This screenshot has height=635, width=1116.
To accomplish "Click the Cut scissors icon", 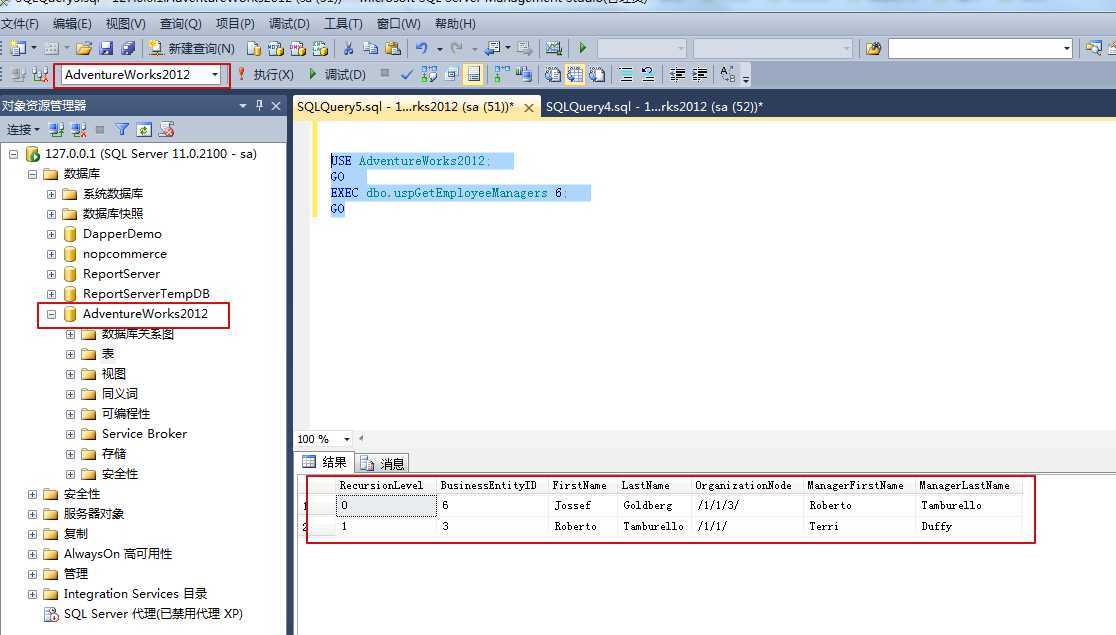I will click(x=349, y=48).
